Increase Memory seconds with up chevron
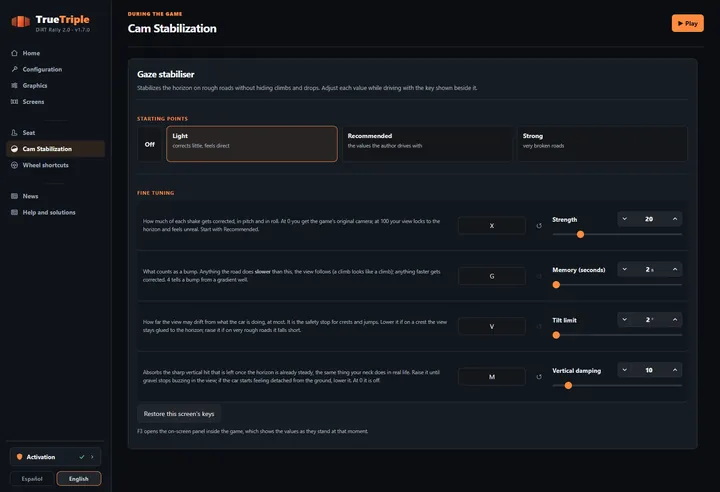 [675, 270]
